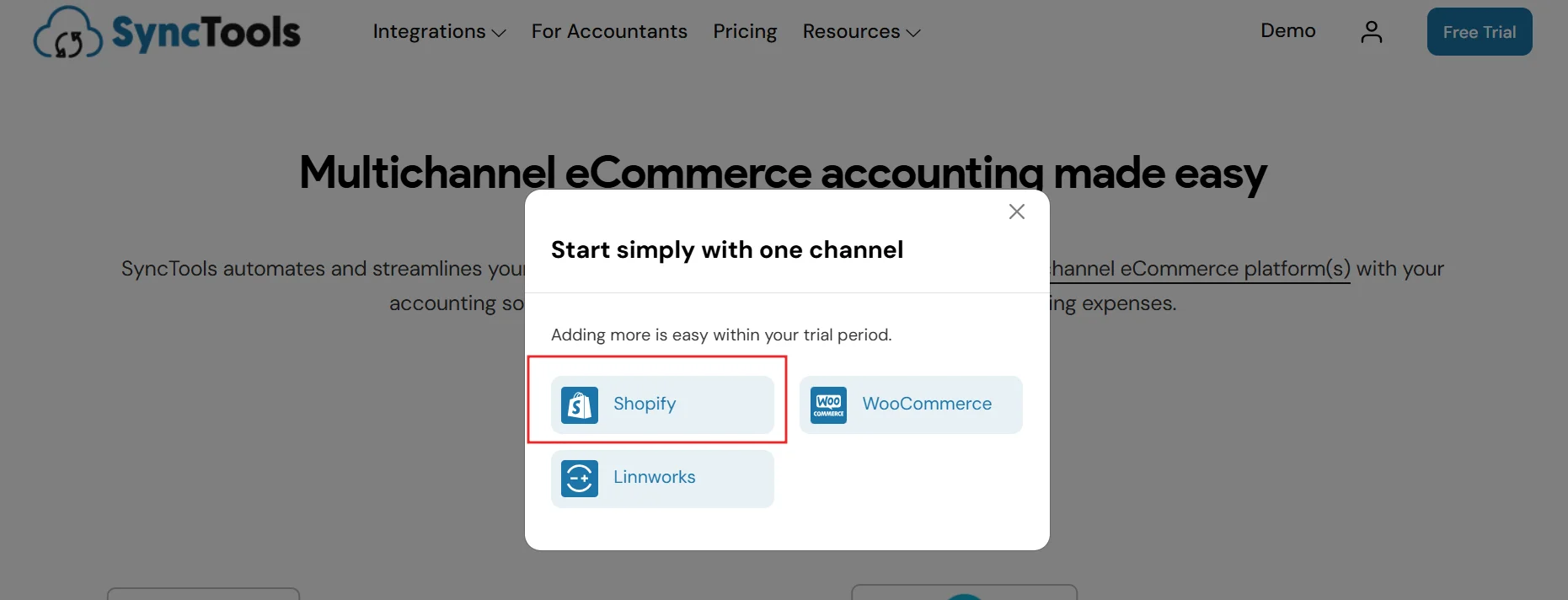Select the WooCommerce channel label
Screen dimensions: 1568x600
pyautogui.click(x=927, y=404)
